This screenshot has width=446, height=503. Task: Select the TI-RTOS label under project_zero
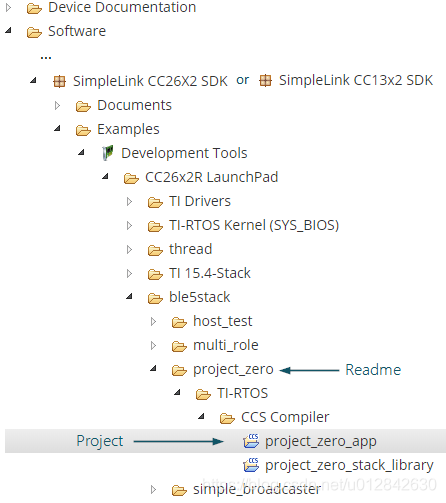243,393
